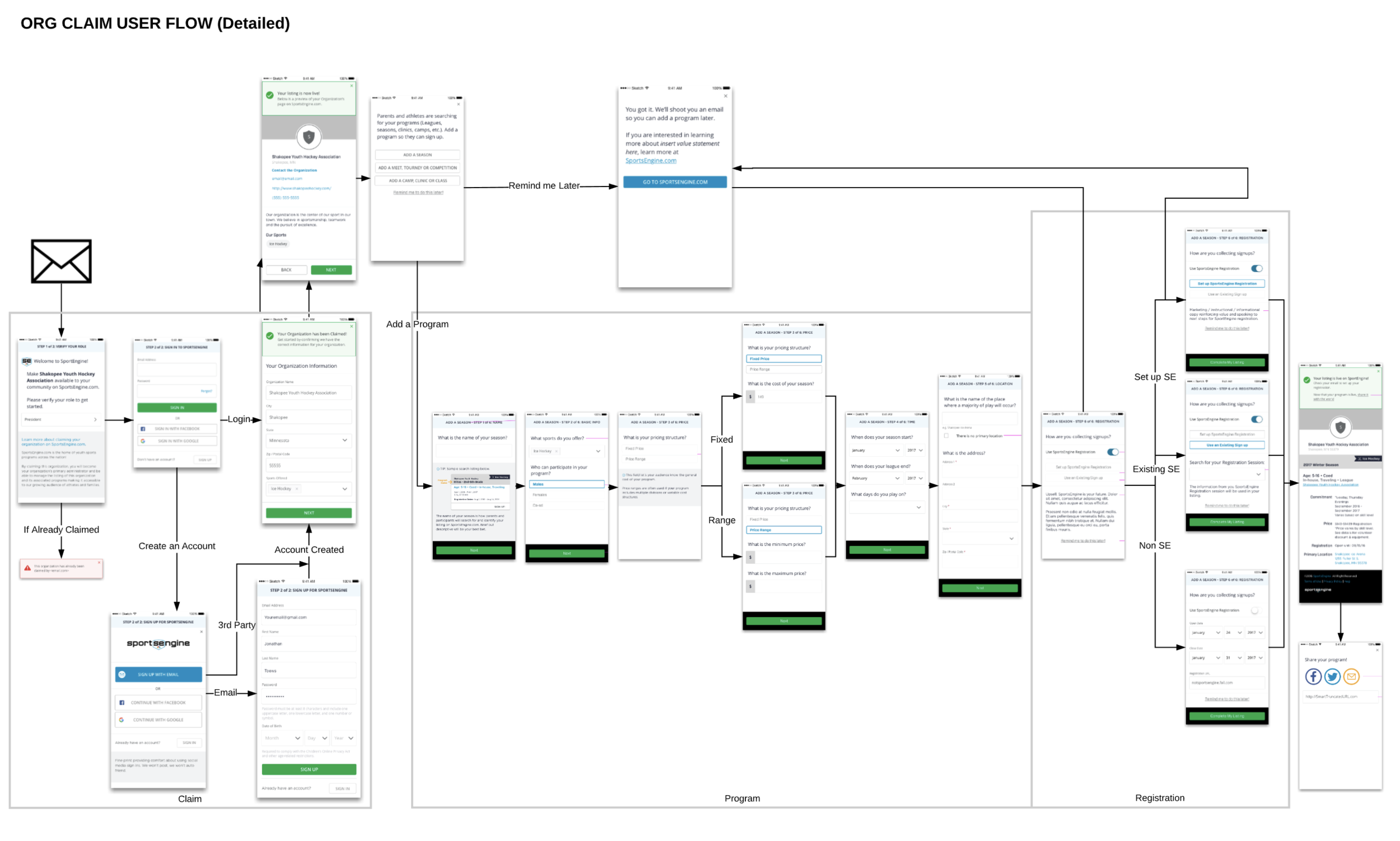This screenshot has height=841, width=1400.
Task: Open the Registration Session search dropdown
Action: (x=1226, y=474)
